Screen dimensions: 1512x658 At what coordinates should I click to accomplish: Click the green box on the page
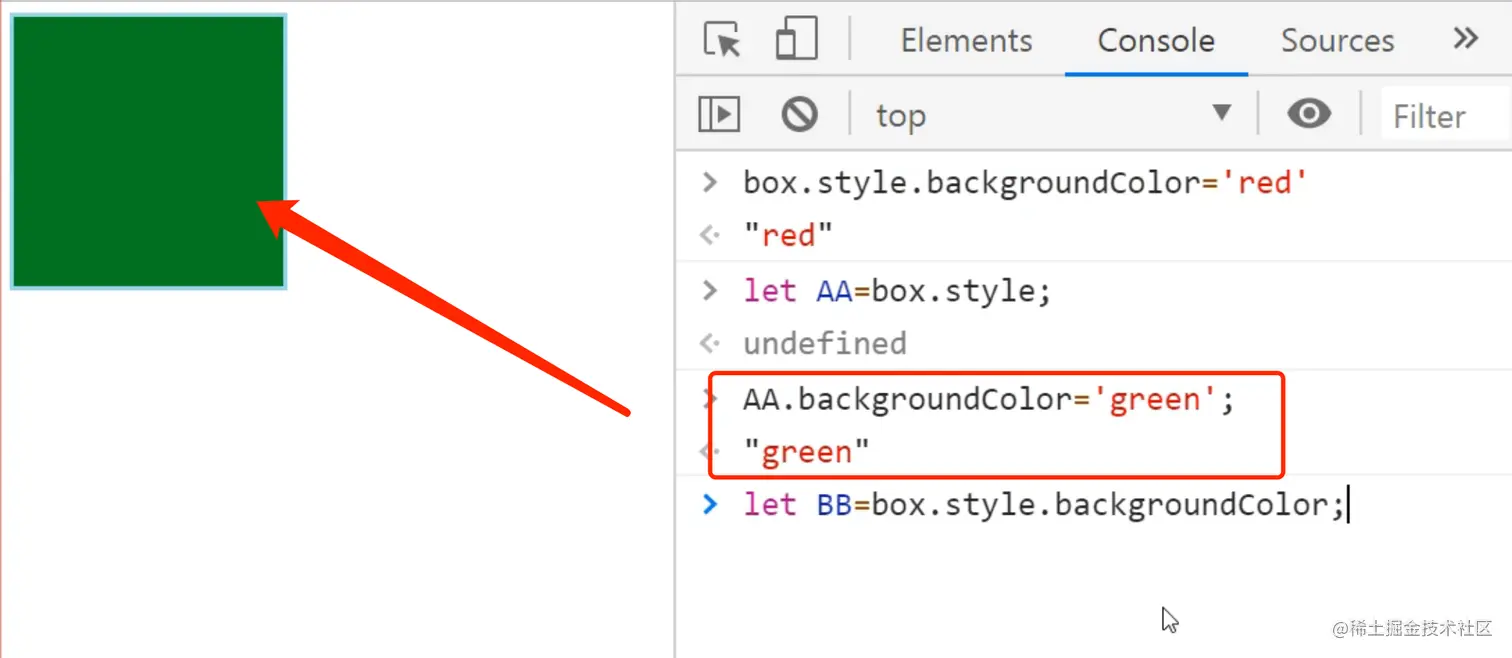point(148,152)
